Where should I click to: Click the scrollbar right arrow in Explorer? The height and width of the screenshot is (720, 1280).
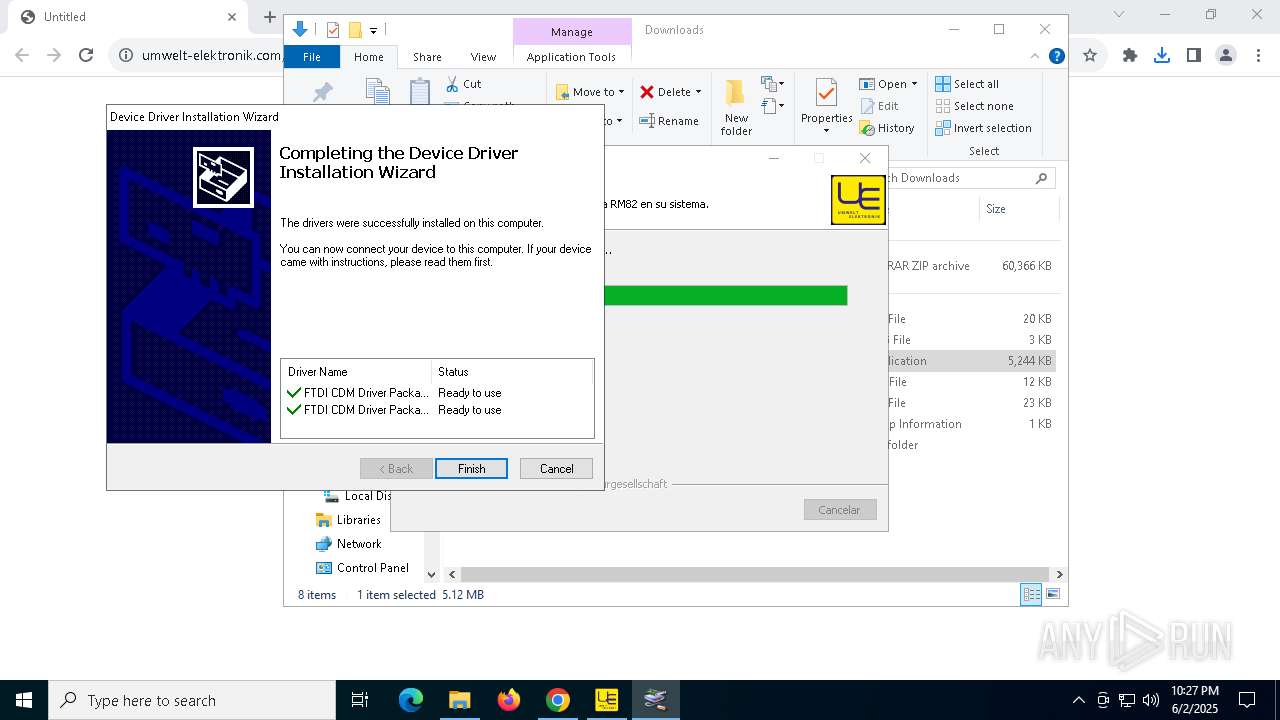click(x=1059, y=574)
